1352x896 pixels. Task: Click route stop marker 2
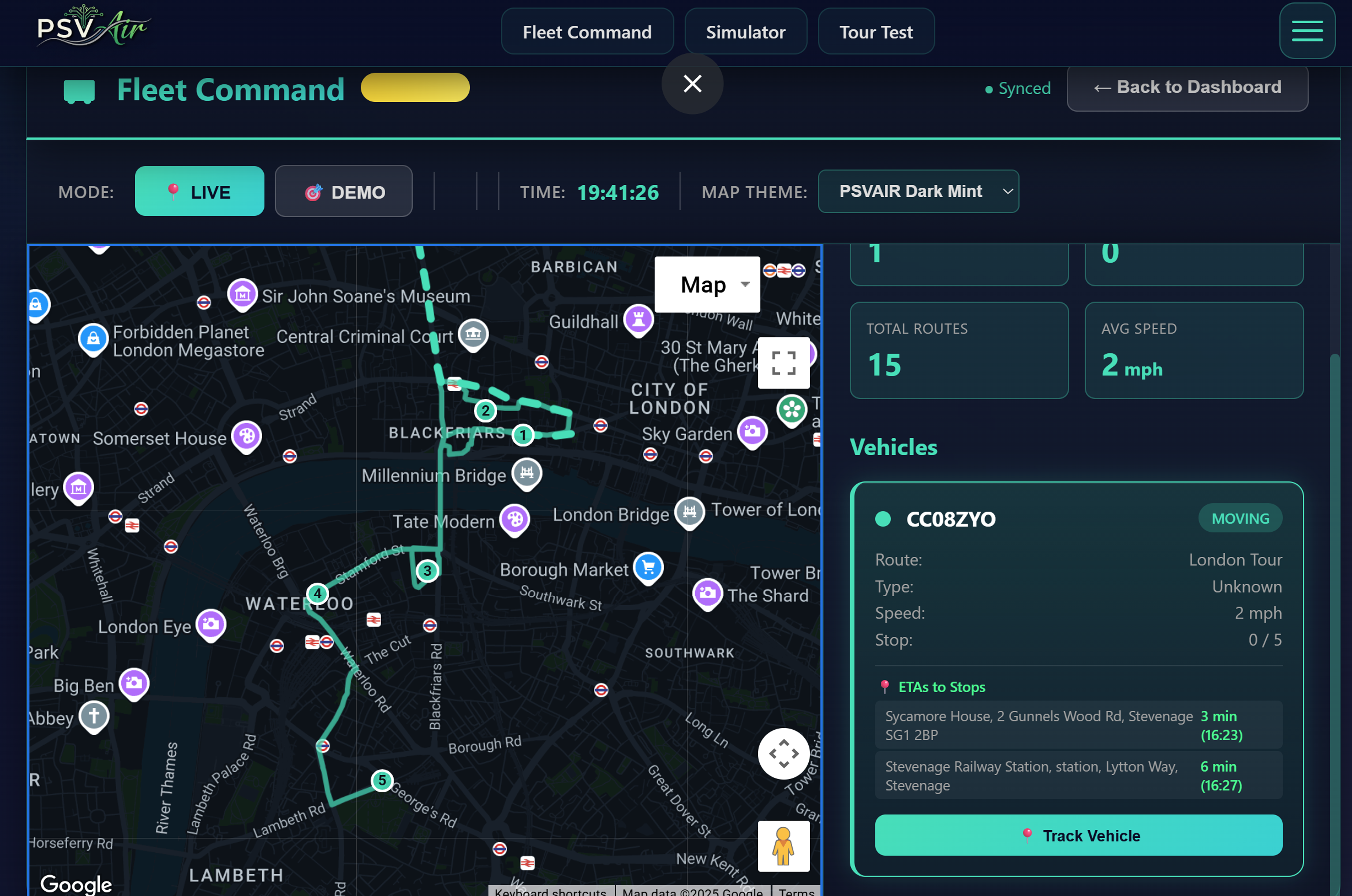click(486, 410)
